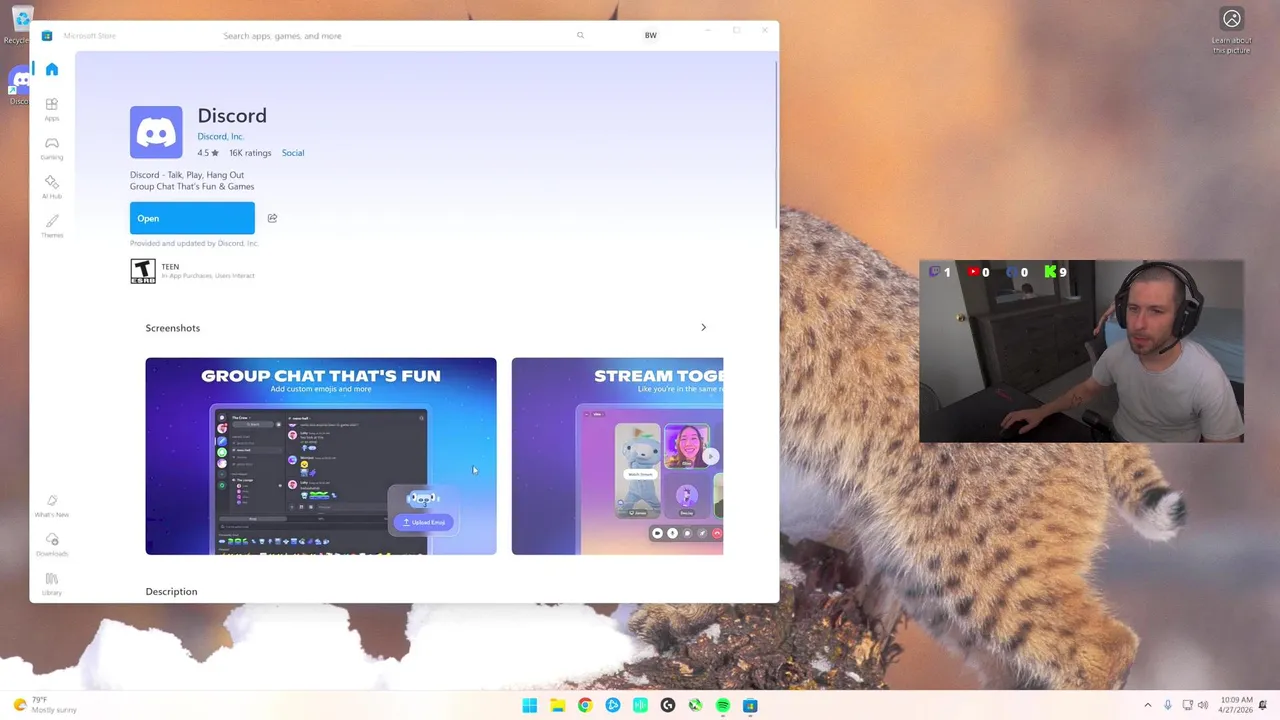Click the Description heading
This screenshot has height=720, width=1280.
coord(171,591)
